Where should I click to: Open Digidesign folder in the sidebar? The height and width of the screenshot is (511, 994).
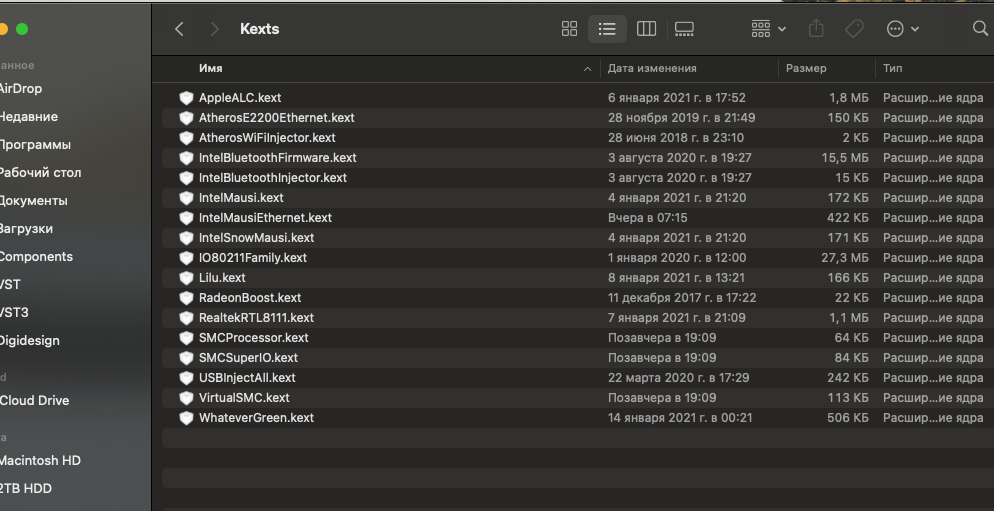29,340
